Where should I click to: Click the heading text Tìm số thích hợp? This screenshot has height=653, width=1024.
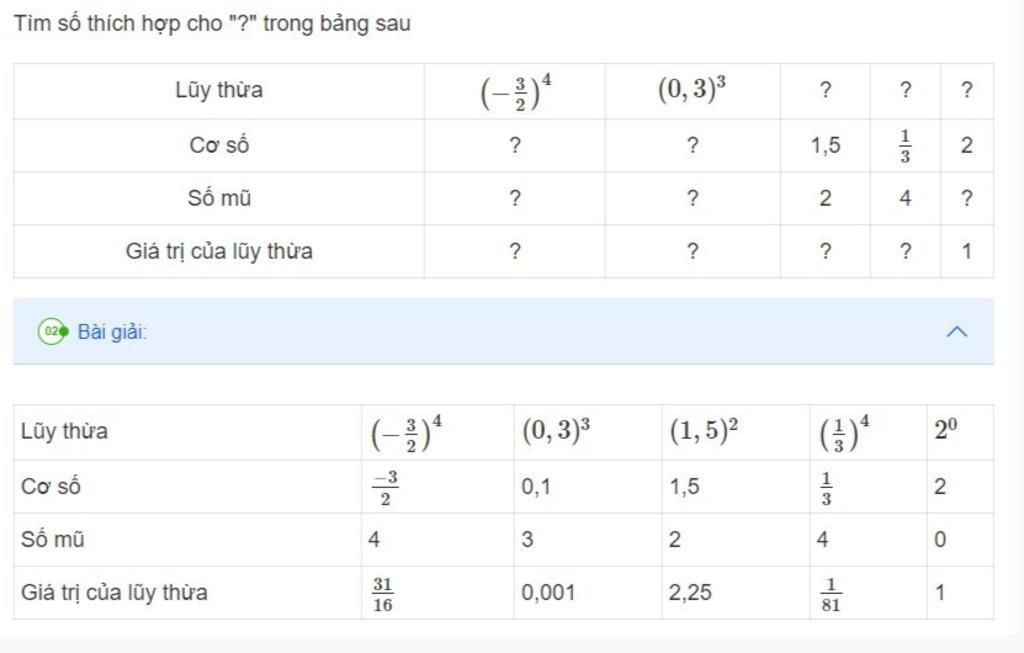click(99, 24)
